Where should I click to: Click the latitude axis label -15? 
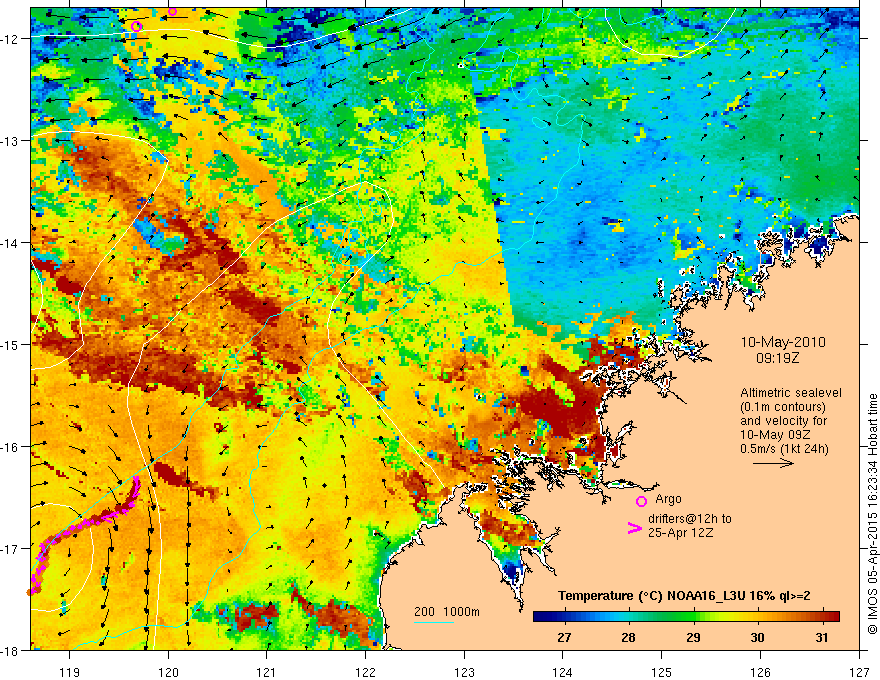tap(11, 344)
